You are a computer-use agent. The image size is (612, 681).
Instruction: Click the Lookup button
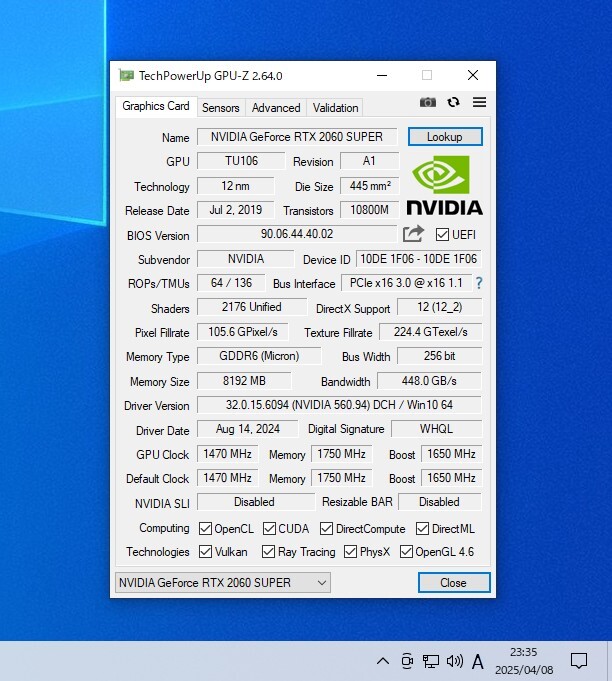coord(445,137)
